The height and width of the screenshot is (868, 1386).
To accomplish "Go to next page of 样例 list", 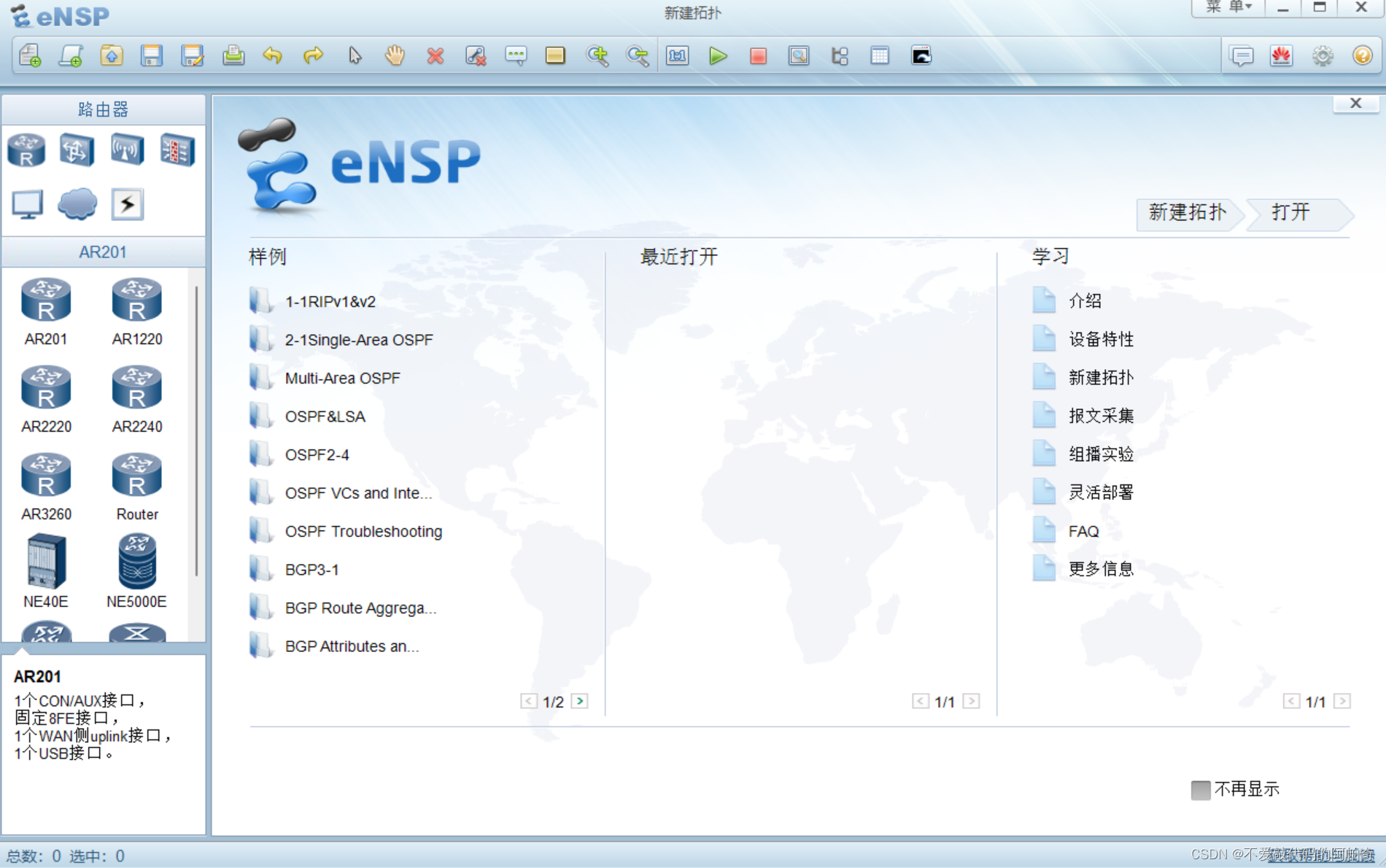I will [580, 701].
